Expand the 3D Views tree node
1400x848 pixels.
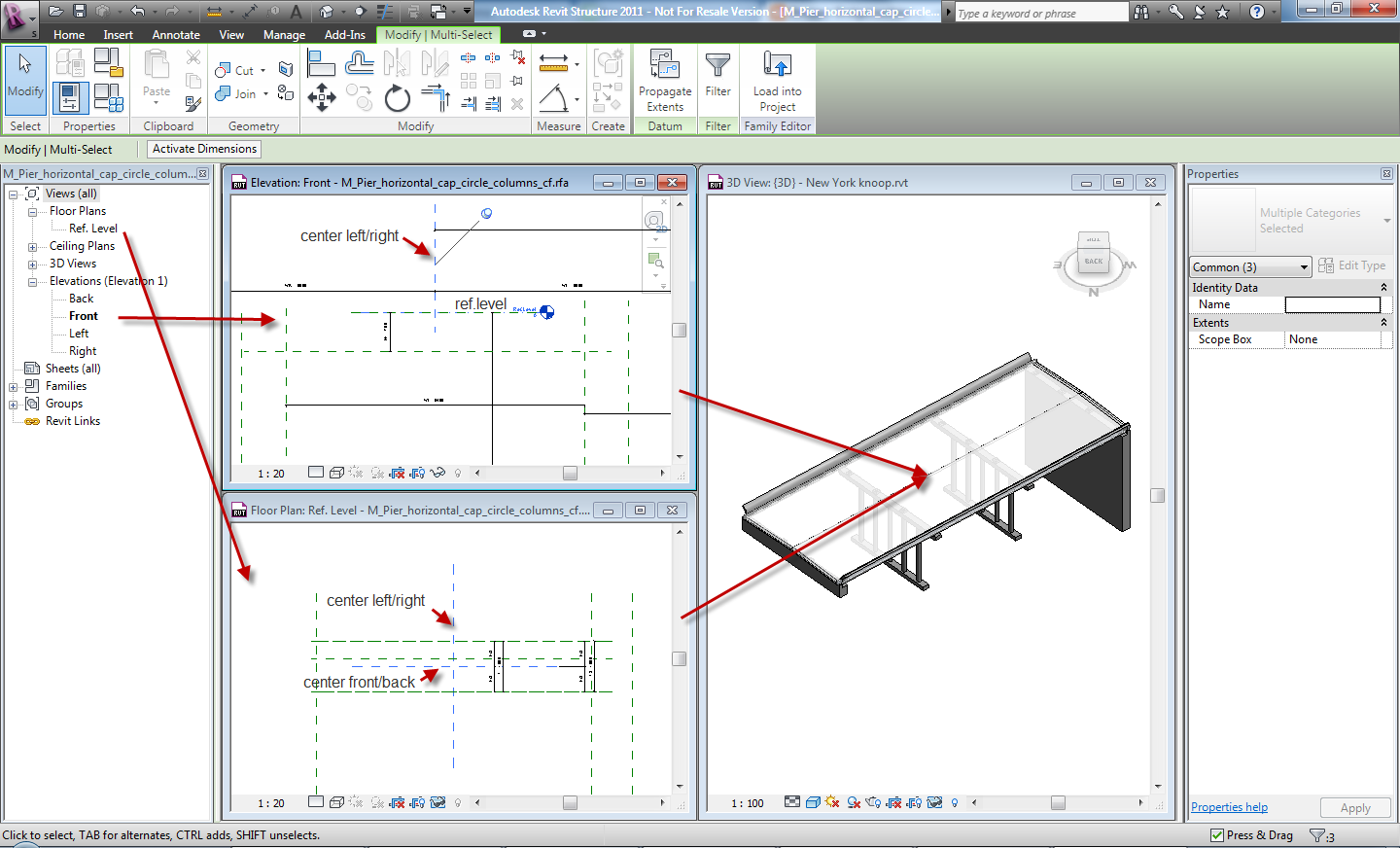pos(32,264)
